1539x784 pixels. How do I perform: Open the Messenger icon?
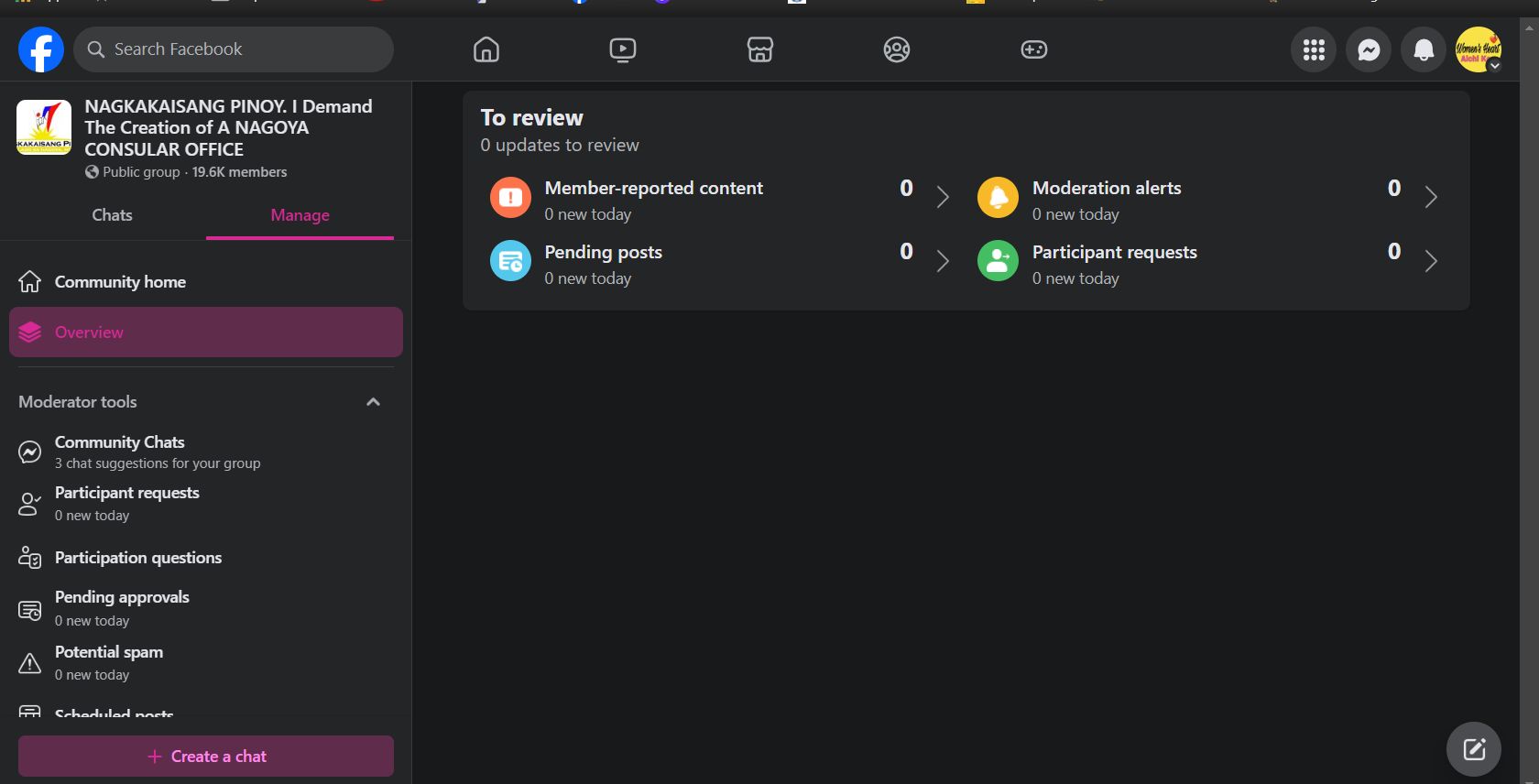pos(1369,49)
